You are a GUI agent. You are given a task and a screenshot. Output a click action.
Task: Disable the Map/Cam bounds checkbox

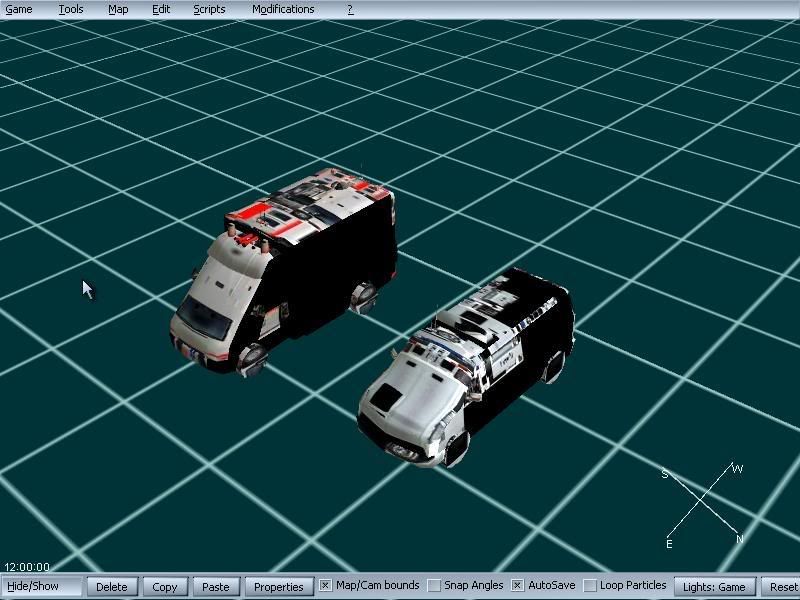325,586
